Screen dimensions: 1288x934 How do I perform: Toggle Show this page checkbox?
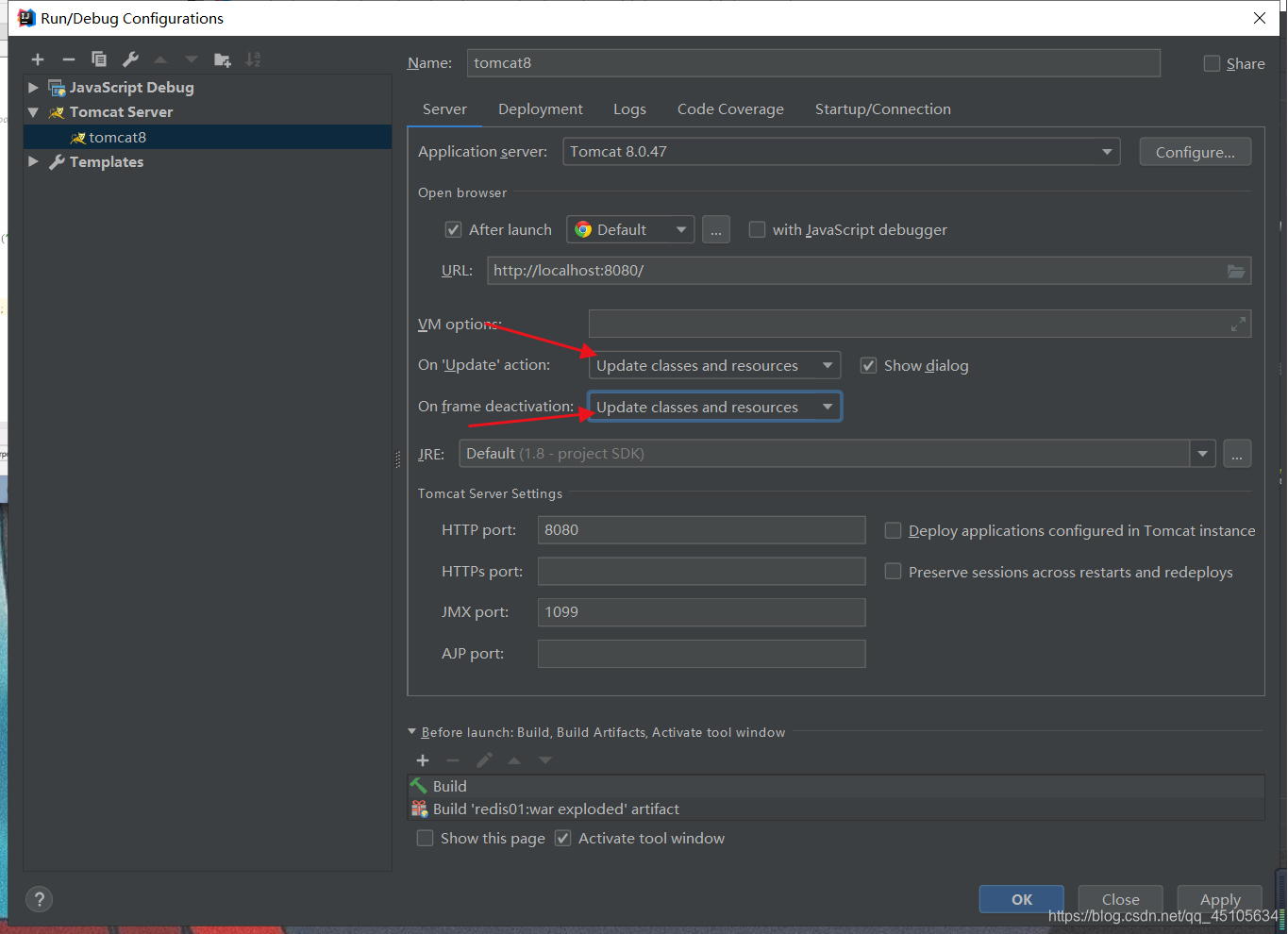426,838
